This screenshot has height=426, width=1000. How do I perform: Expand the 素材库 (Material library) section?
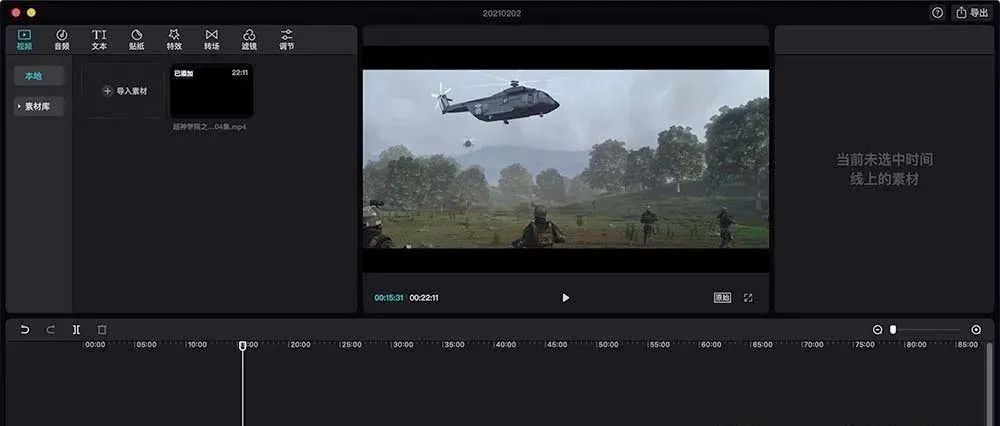coord(39,106)
